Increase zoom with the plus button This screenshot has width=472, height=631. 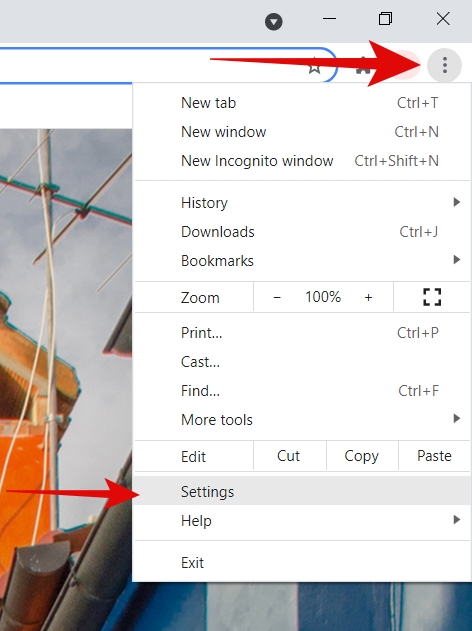click(368, 297)
